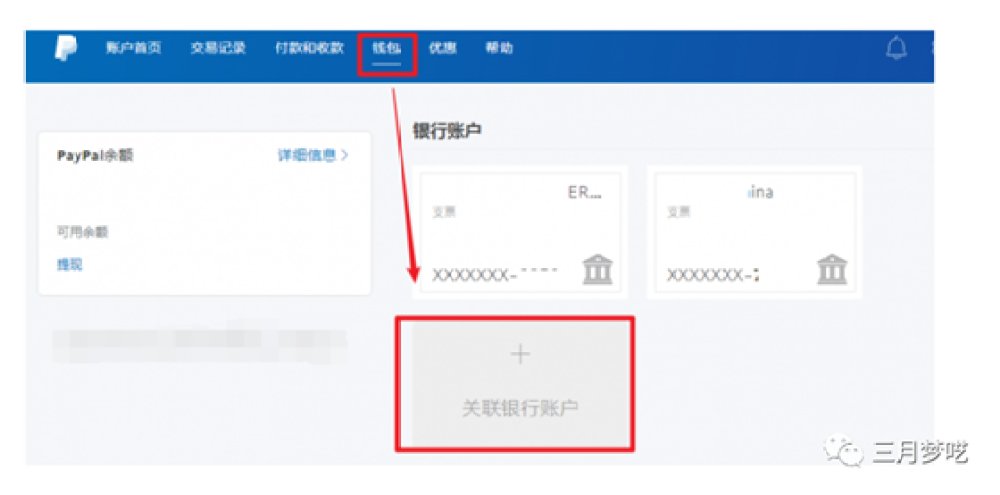This screenshot has width=1000, height=495.
Task: Select the 钱包 tab
Action: (386, 48)
